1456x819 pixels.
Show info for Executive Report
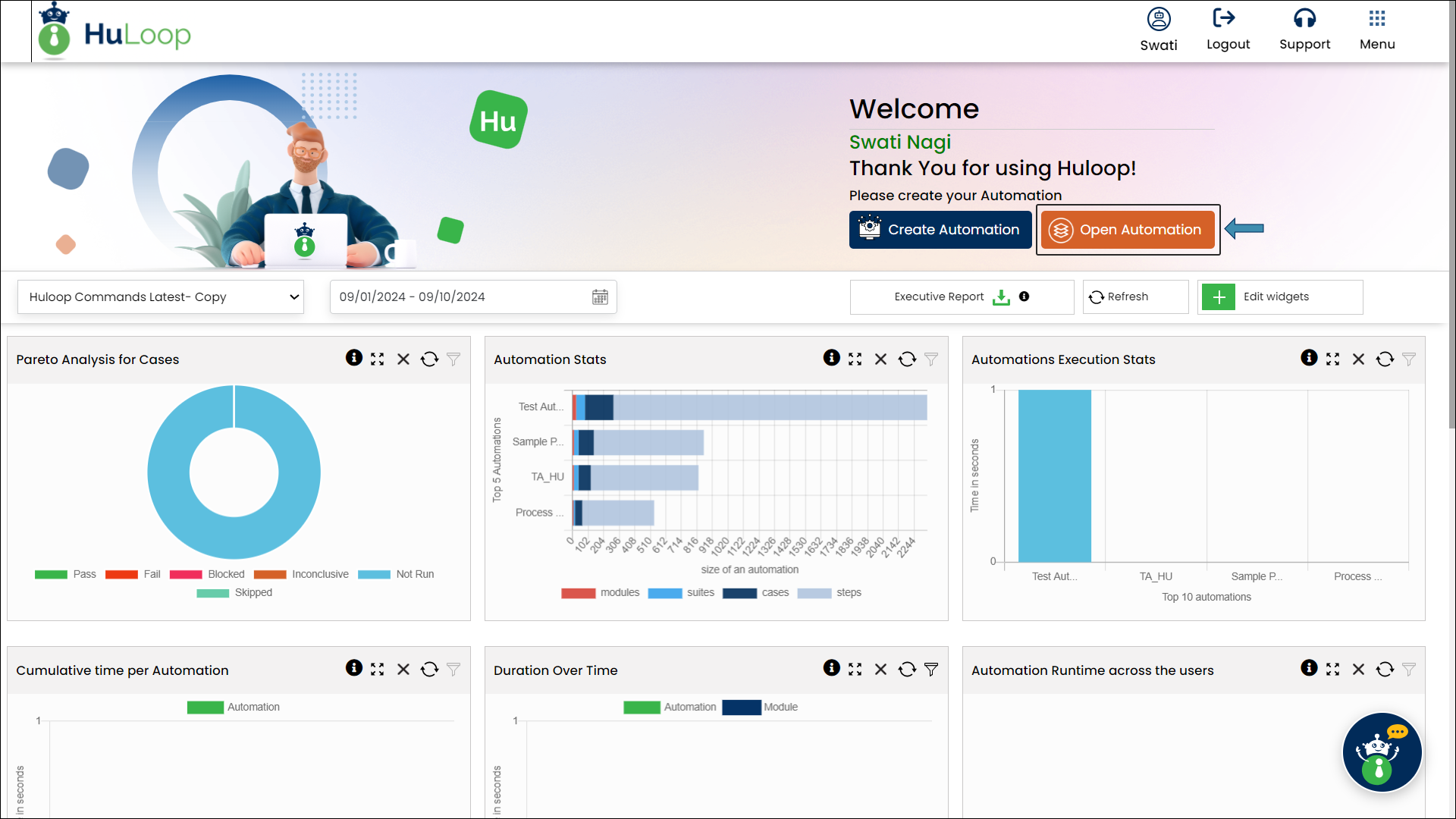pos(1025,297)
